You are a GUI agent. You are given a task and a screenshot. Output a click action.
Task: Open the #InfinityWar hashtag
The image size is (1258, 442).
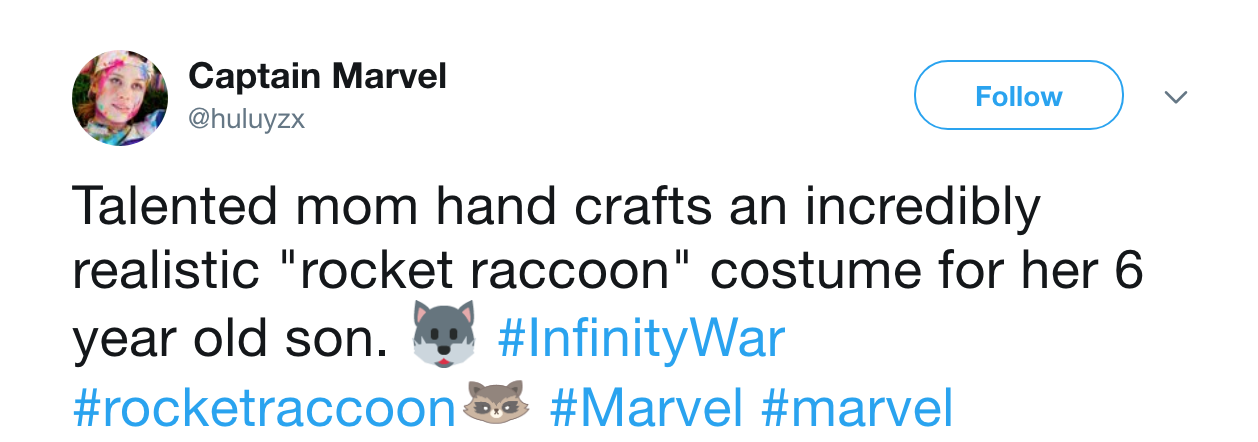pos(641,338)
